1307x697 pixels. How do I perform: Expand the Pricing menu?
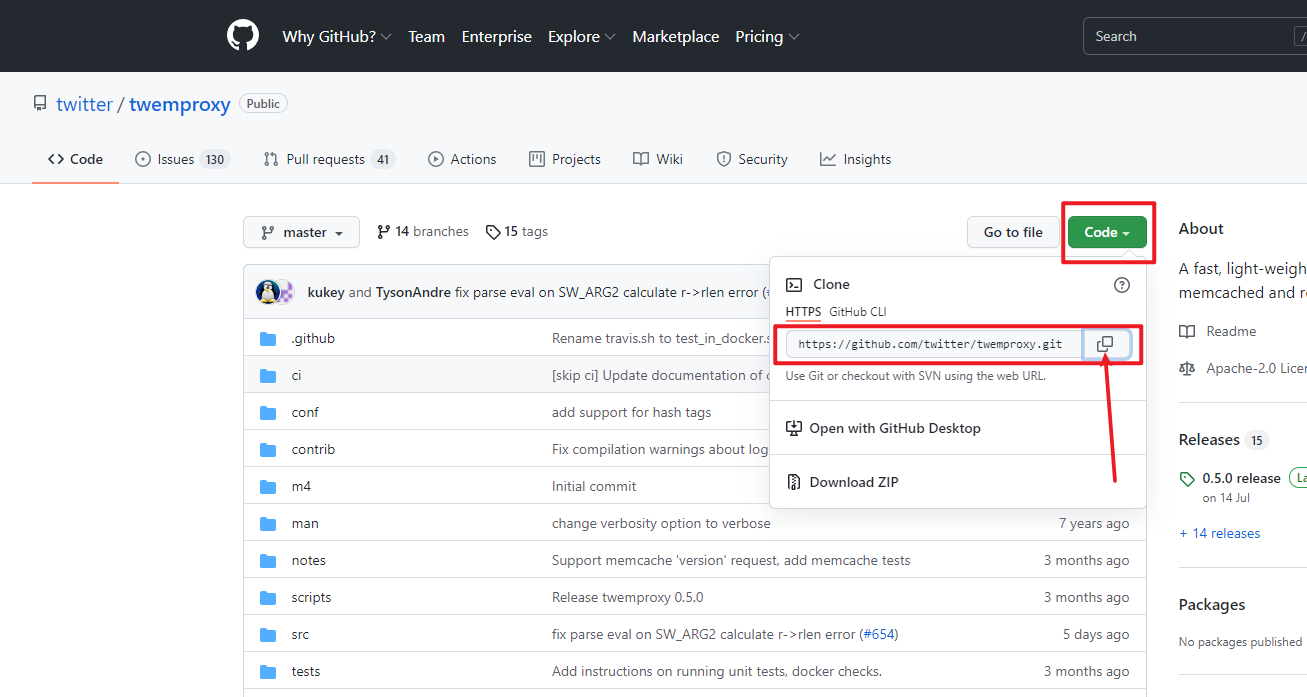tap(767, 36)
